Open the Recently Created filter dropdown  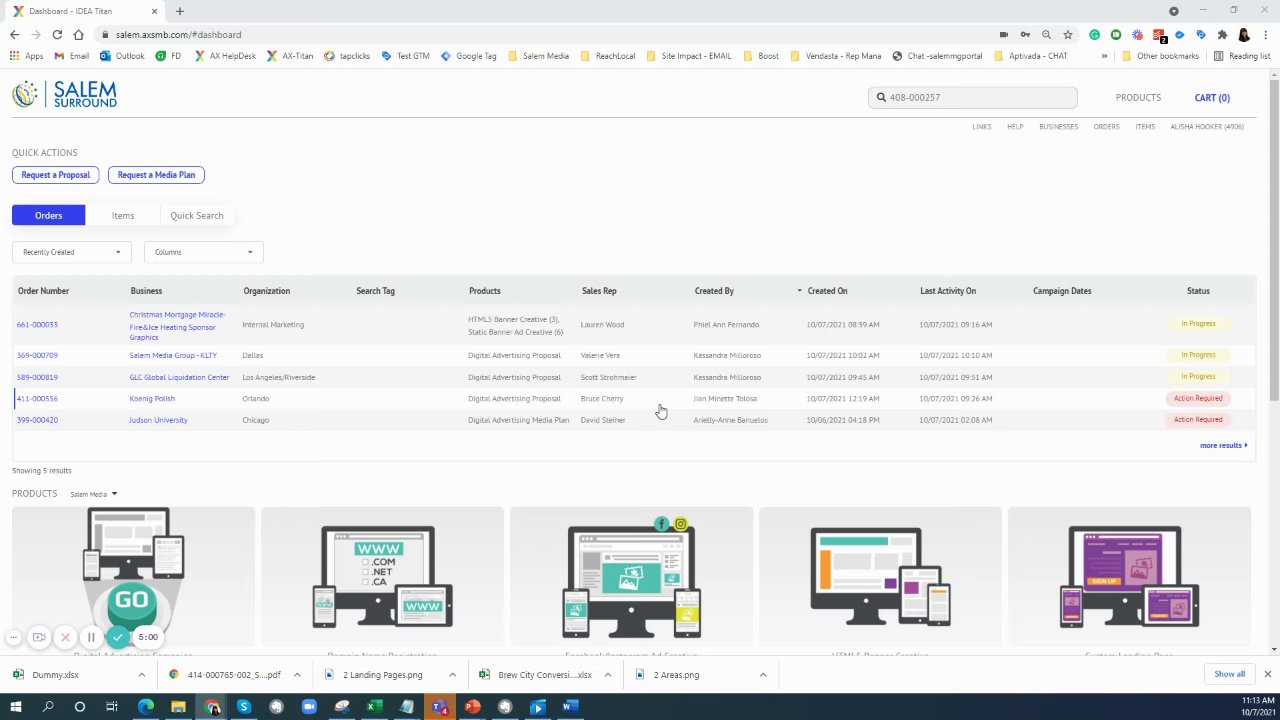point(72,252)
